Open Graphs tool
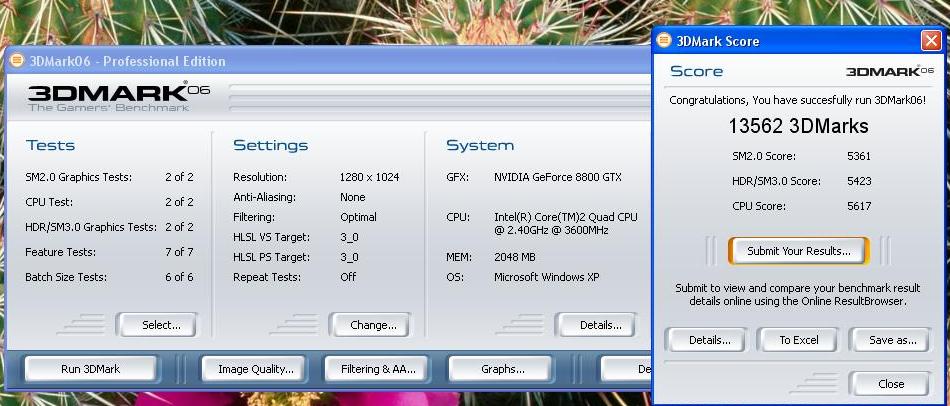950x406 pixels. 500,368
